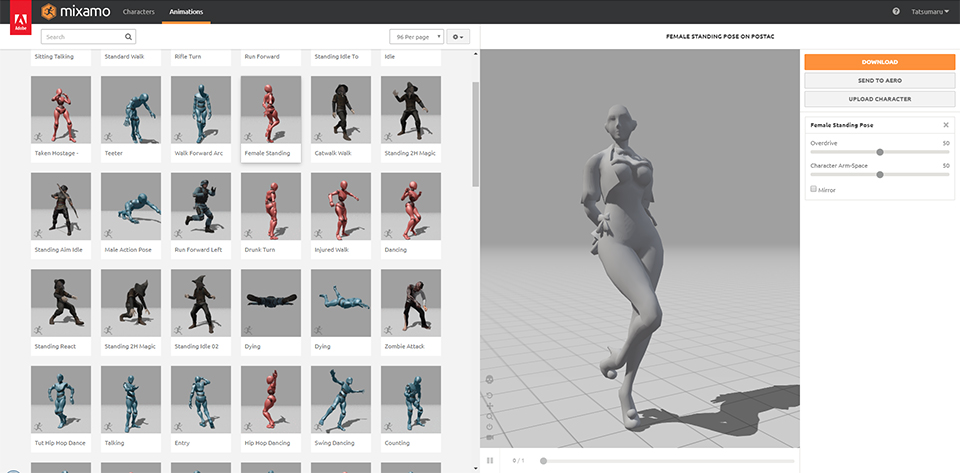
Task: Select the Hip Hop Dancing animation thumbnail
Action: pyautogui.click(x=271, y=400)
